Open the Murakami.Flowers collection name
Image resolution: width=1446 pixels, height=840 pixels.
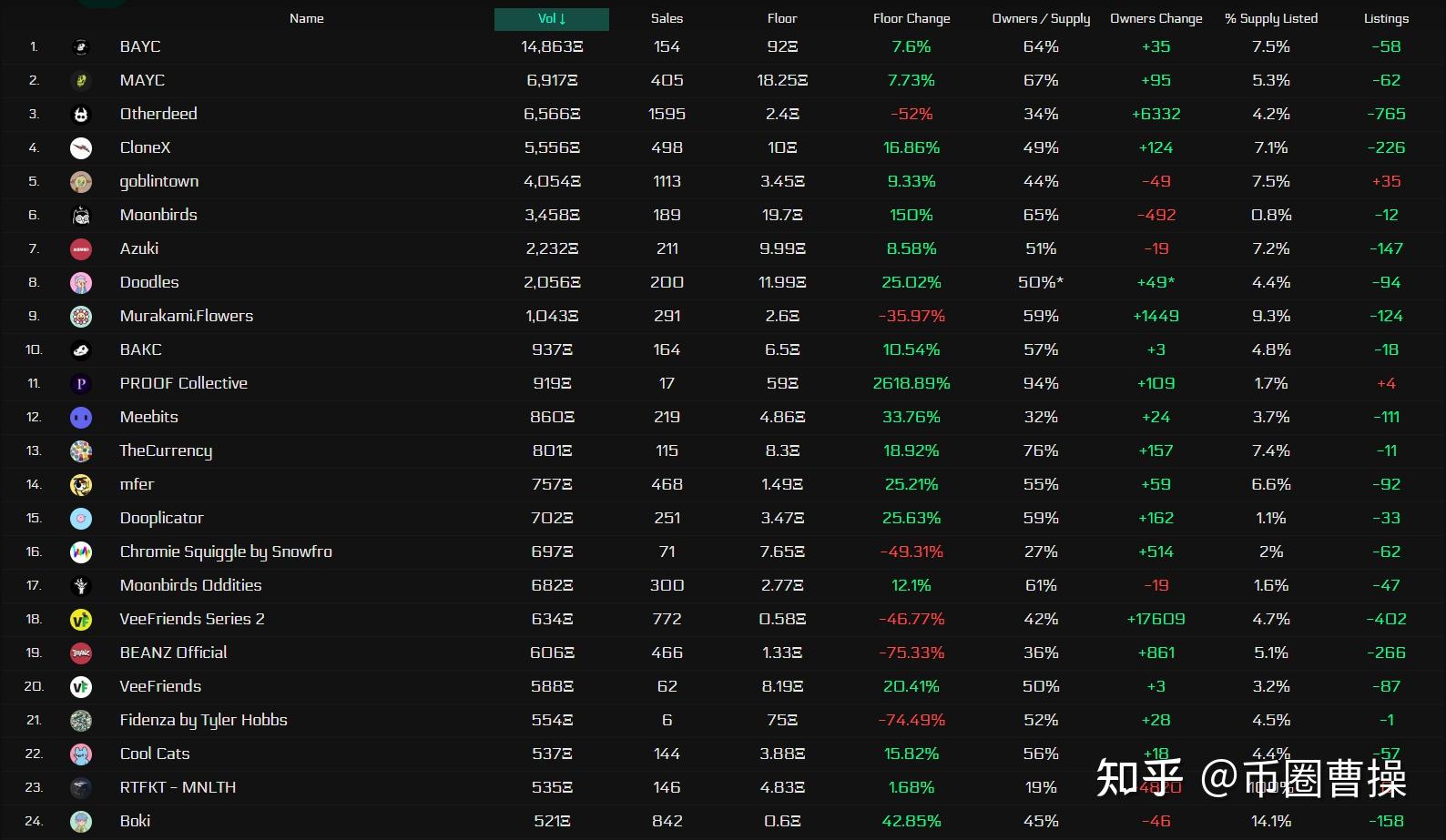[x=187, y=316]
